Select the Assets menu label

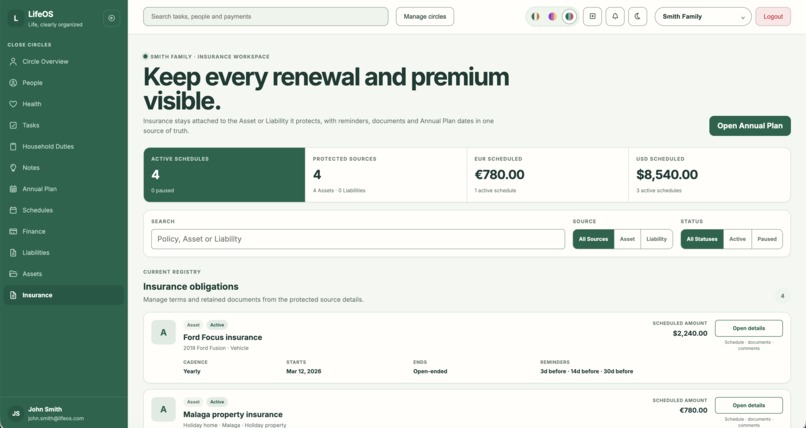pos(32,274)
